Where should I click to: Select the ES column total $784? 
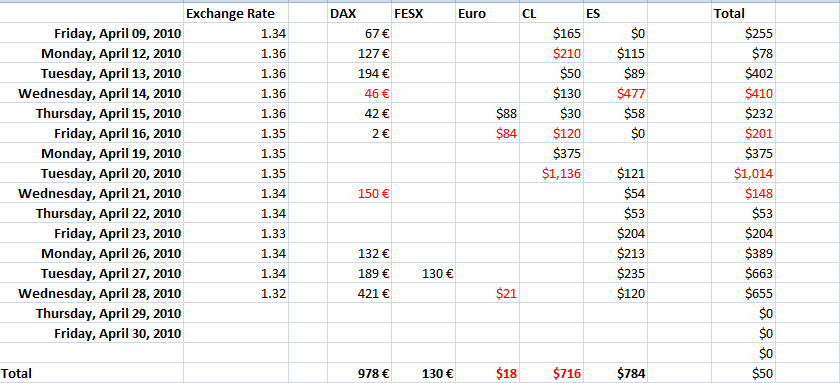click(x=616, y=373)
